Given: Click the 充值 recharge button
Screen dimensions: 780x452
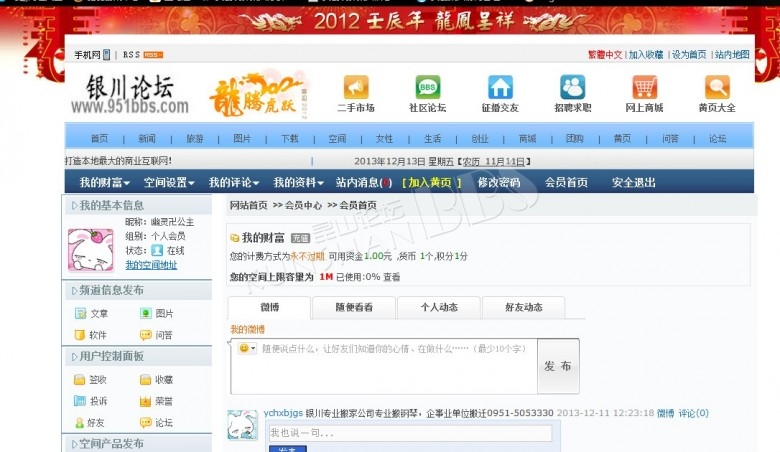Looking at the screenshot, I should click(300, 238).
